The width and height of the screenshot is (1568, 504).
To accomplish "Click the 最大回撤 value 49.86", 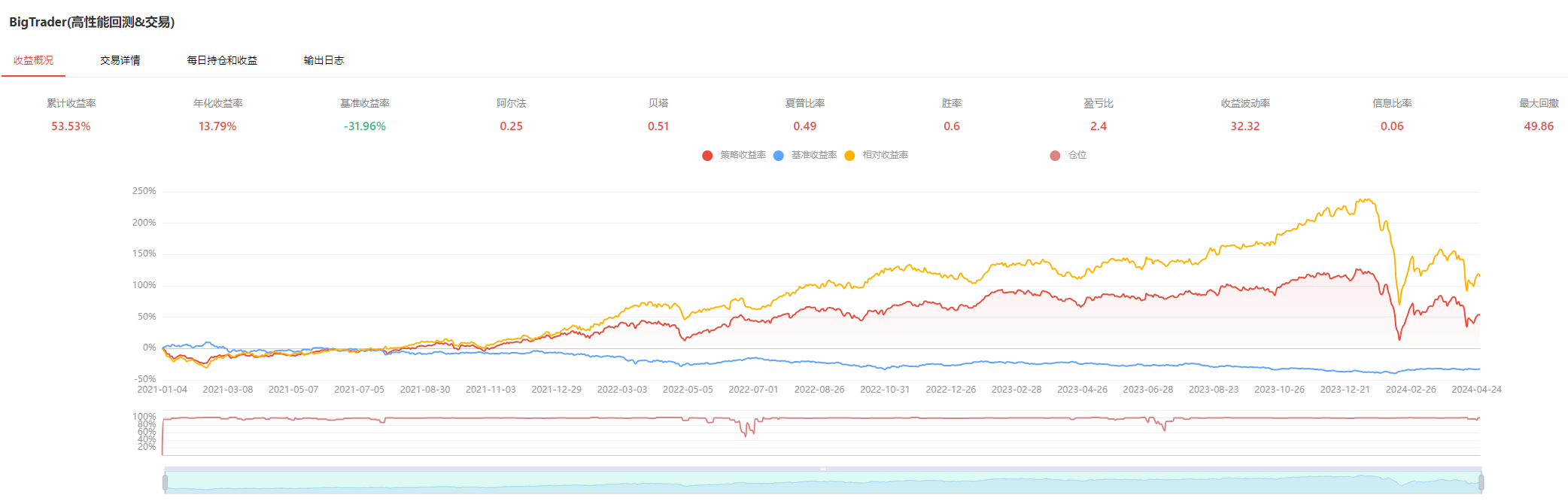I will click(x=1538, y=126).
